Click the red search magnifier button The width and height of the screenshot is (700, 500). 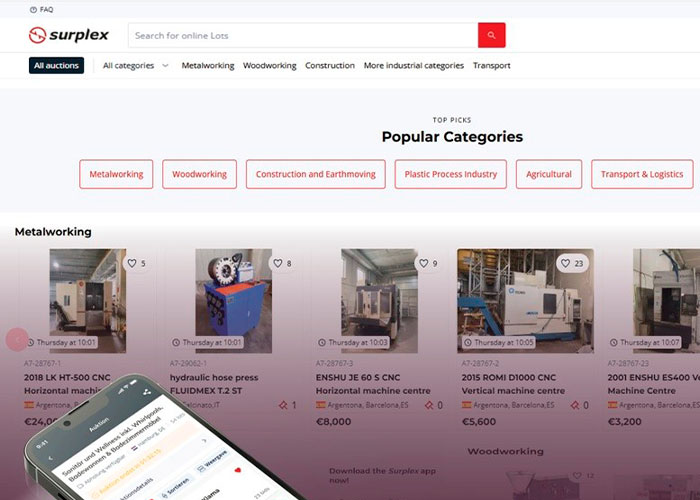[x=492, y=35]
